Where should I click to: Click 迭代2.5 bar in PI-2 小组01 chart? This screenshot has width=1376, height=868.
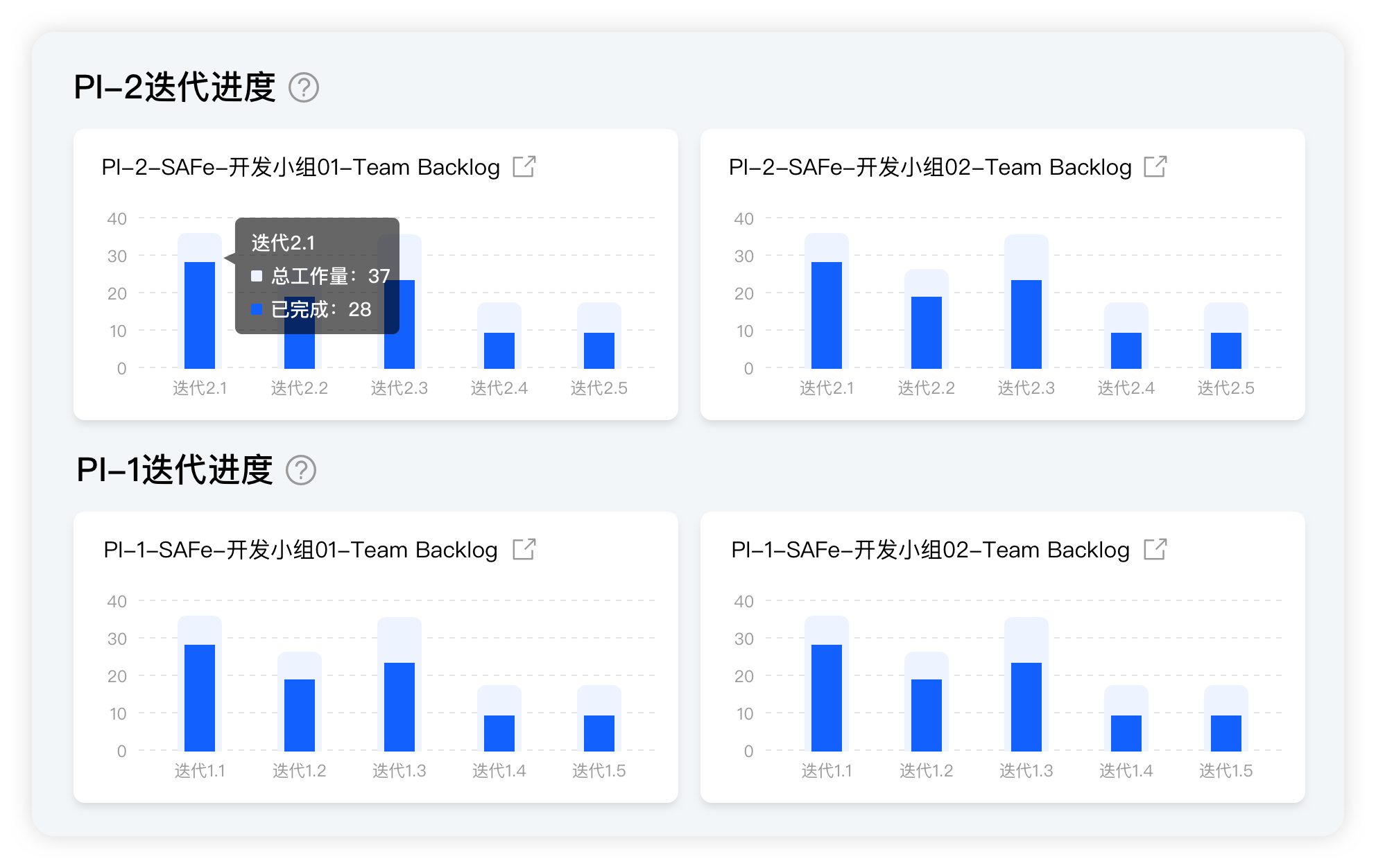(x=599, y=350)
